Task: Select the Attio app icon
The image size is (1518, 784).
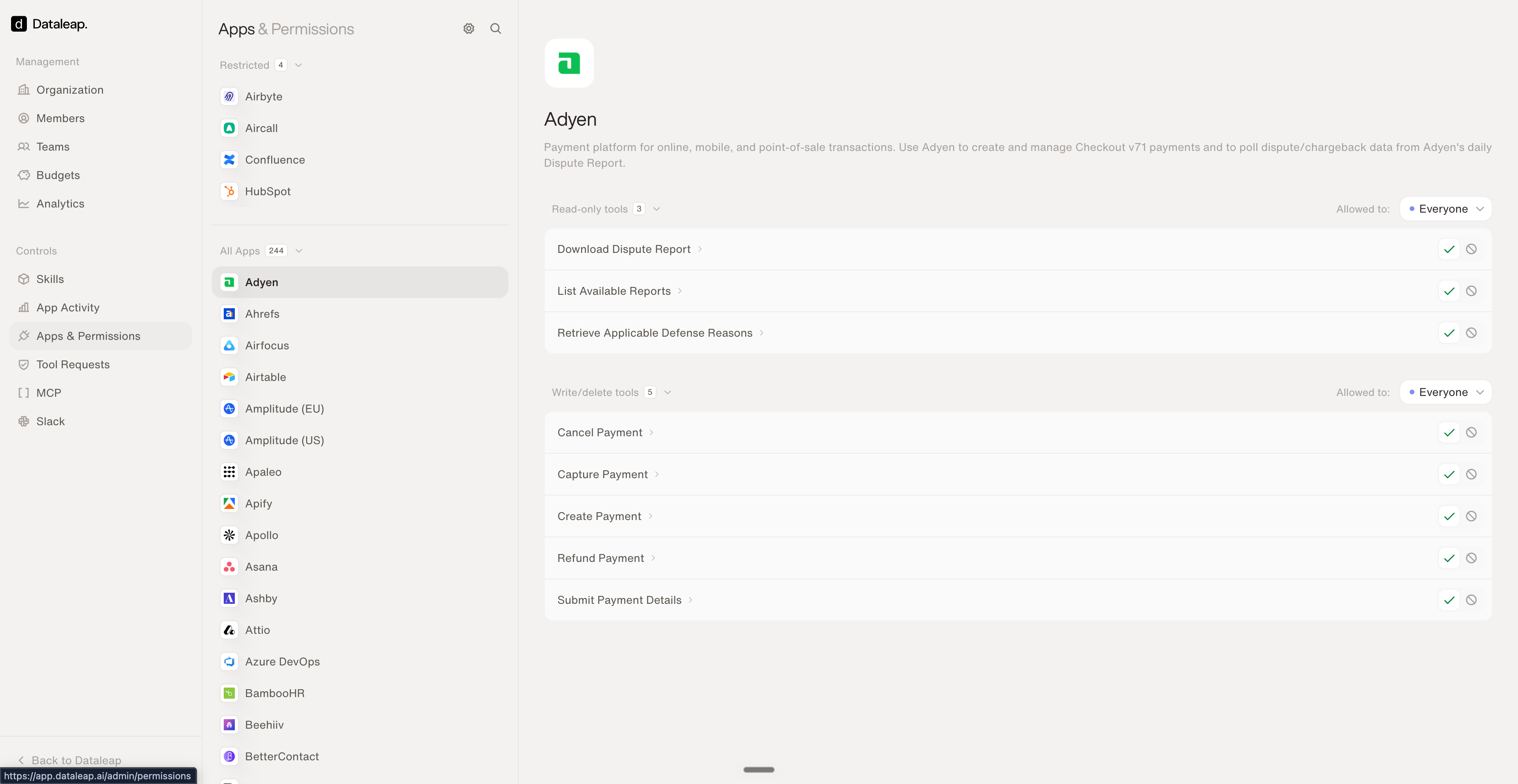Action: pos(229,629)
